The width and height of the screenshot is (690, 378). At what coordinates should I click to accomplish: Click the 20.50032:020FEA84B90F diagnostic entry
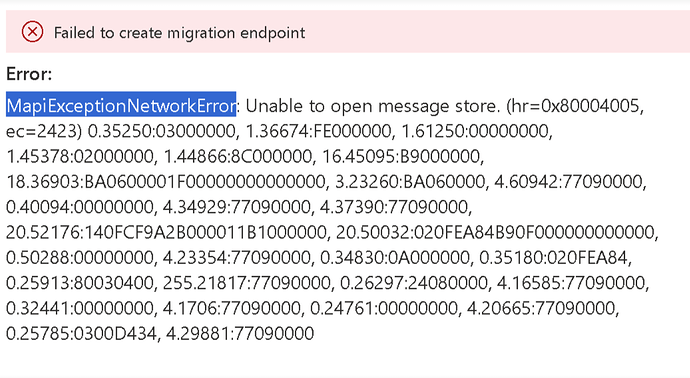point(497,232)
